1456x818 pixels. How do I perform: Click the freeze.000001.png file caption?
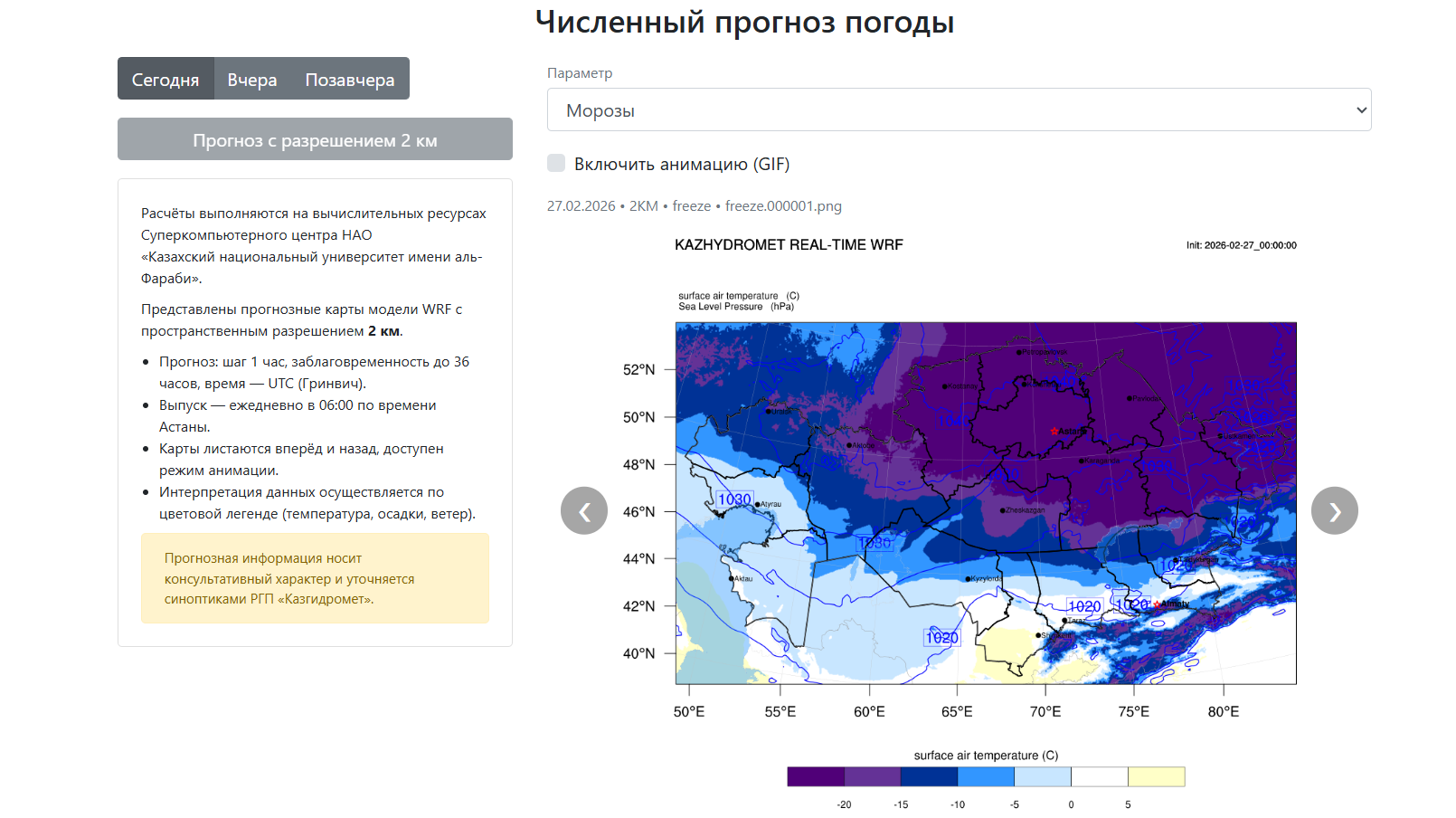[783, 206]
